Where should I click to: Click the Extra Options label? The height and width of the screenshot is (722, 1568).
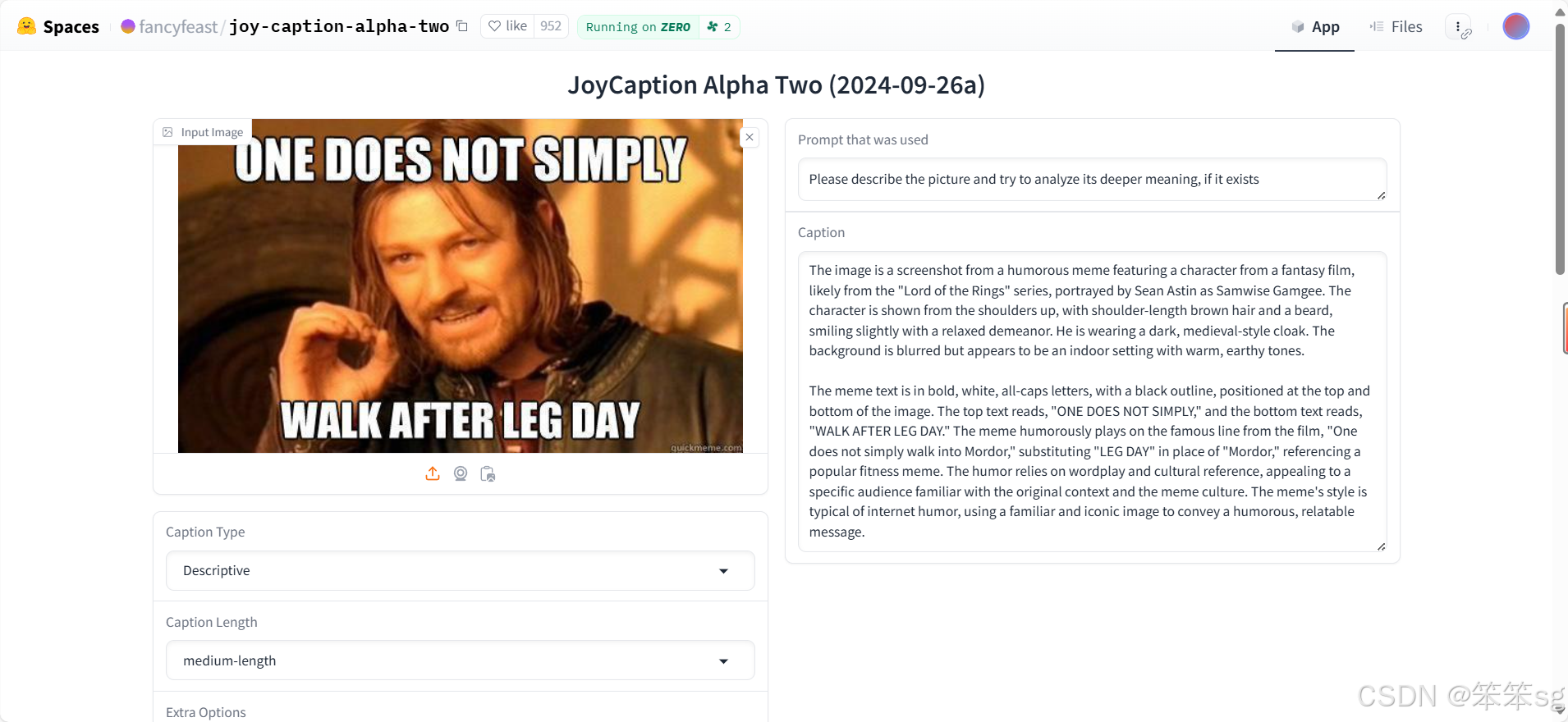tap(206, 712)
